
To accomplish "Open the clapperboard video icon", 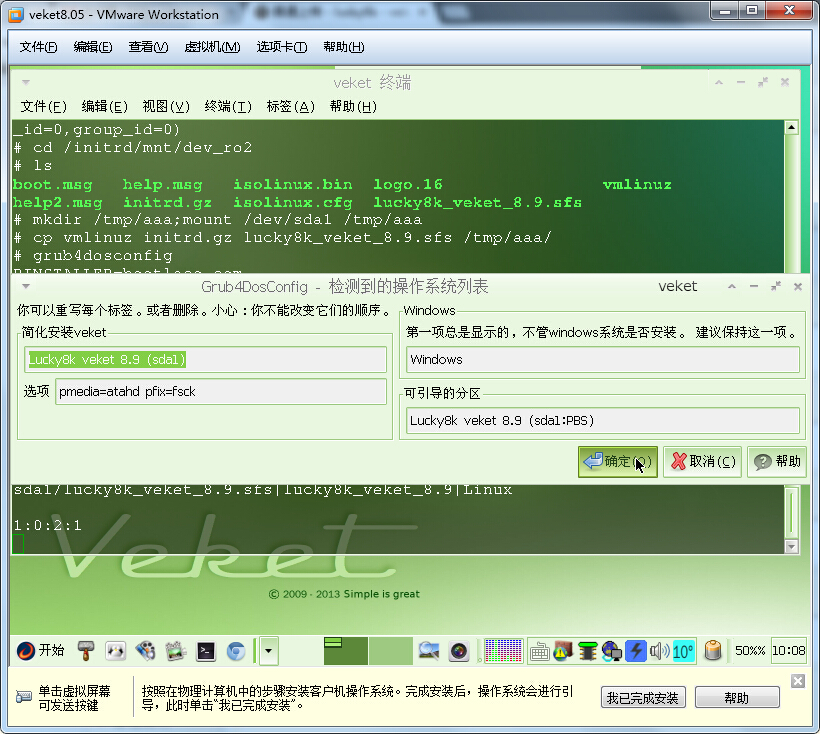I will [176, 651].
